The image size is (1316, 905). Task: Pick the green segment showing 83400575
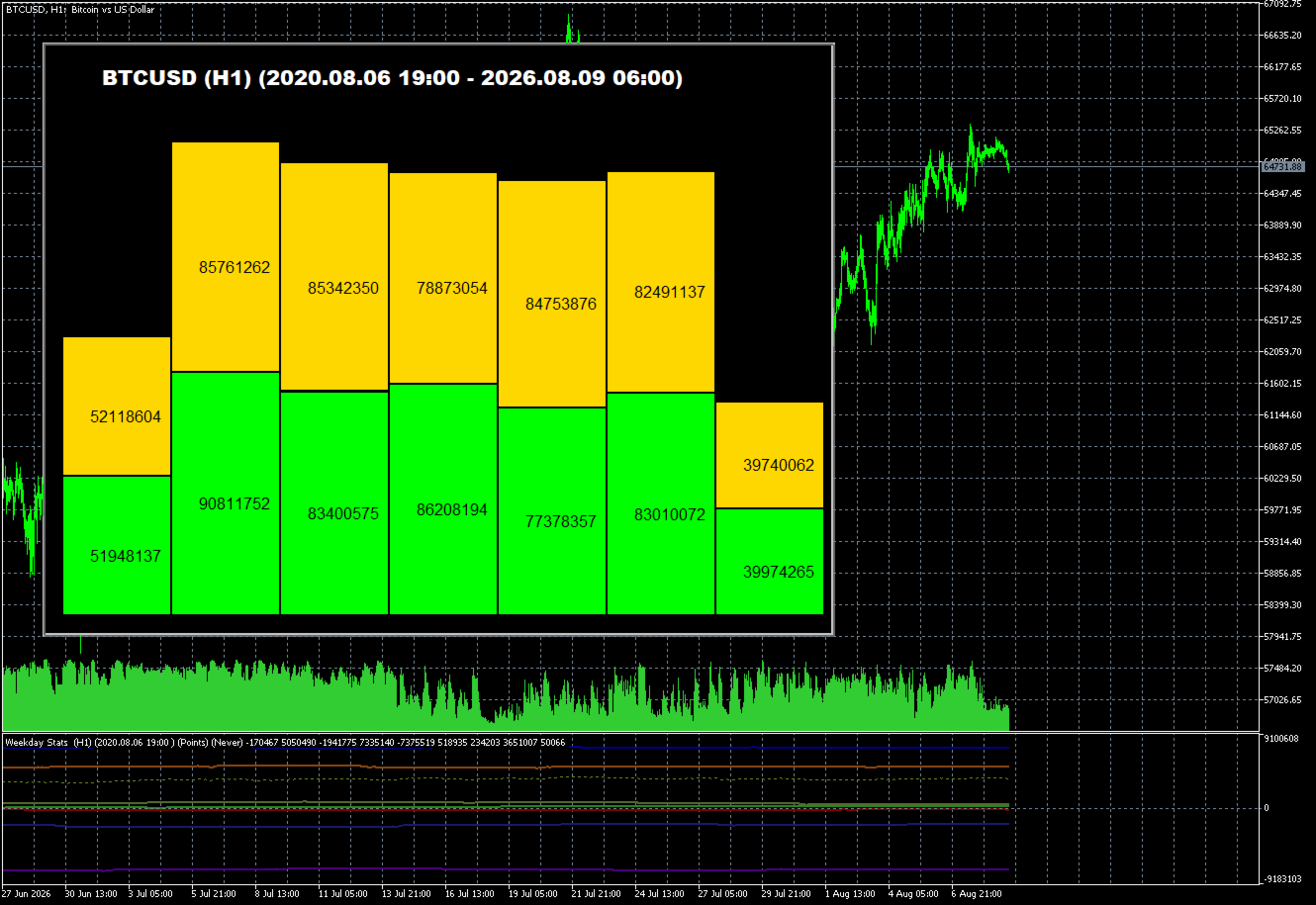pyautogui.click(x=334, y=503)
